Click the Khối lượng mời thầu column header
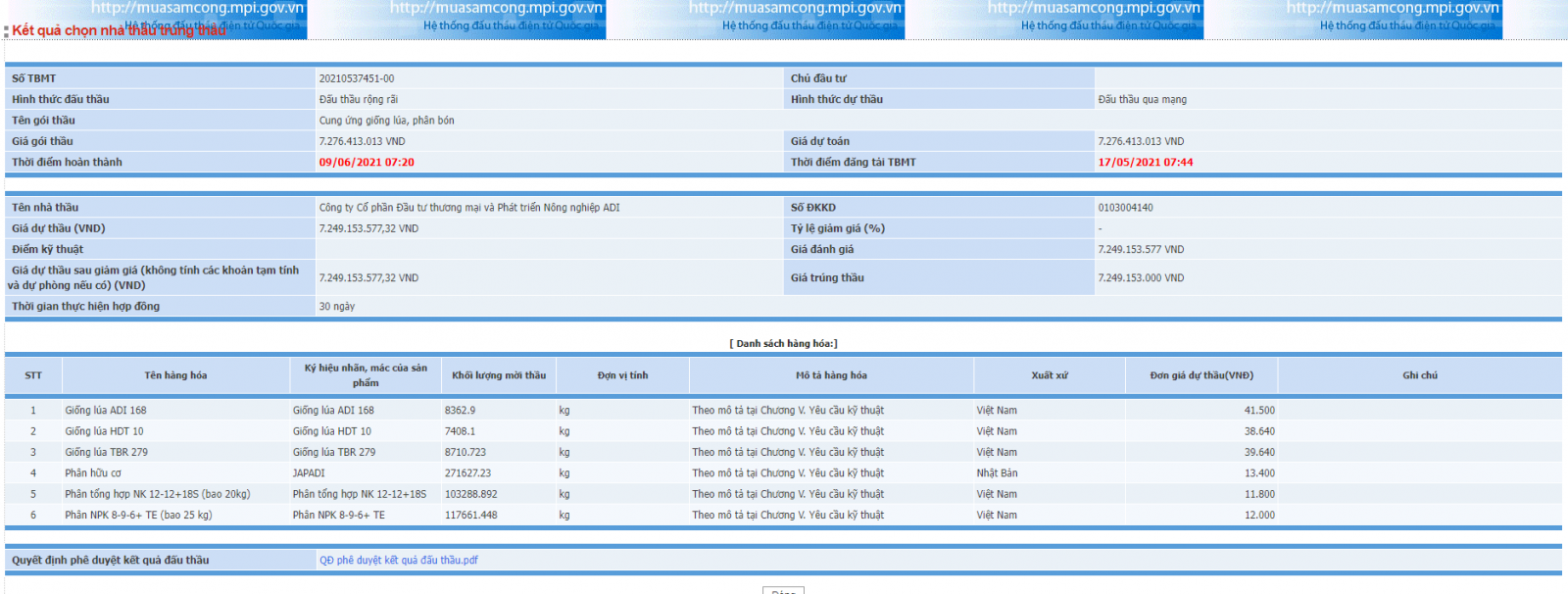1568x594 pixels. (x=498, y=375)
